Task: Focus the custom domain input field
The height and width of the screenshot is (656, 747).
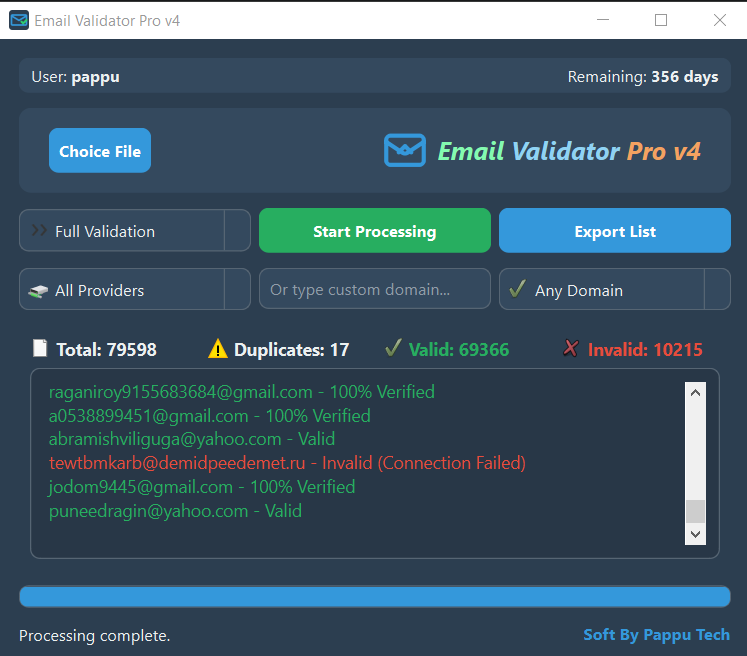Action: point(375,289)
